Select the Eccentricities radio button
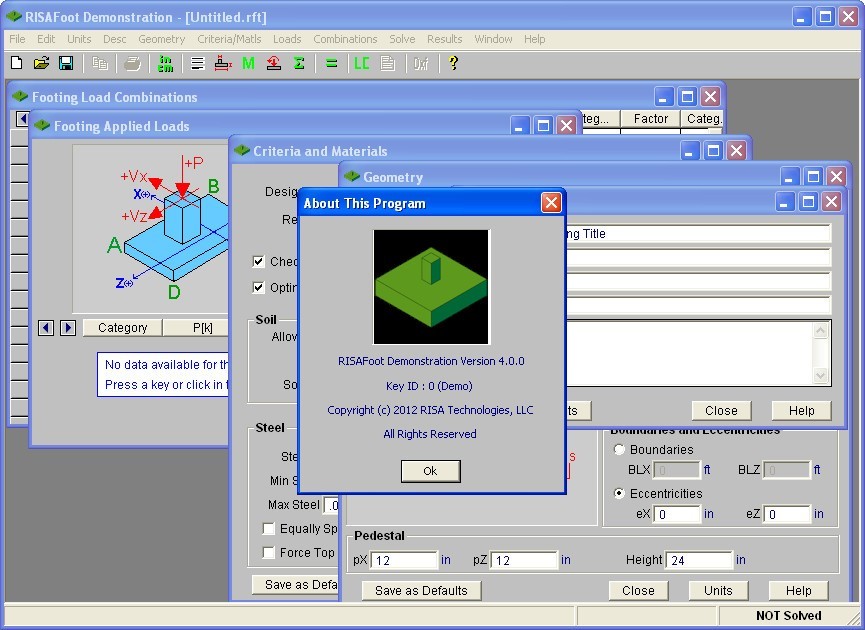The height and width of the screenshot is (630, 865). coord(620,494)
